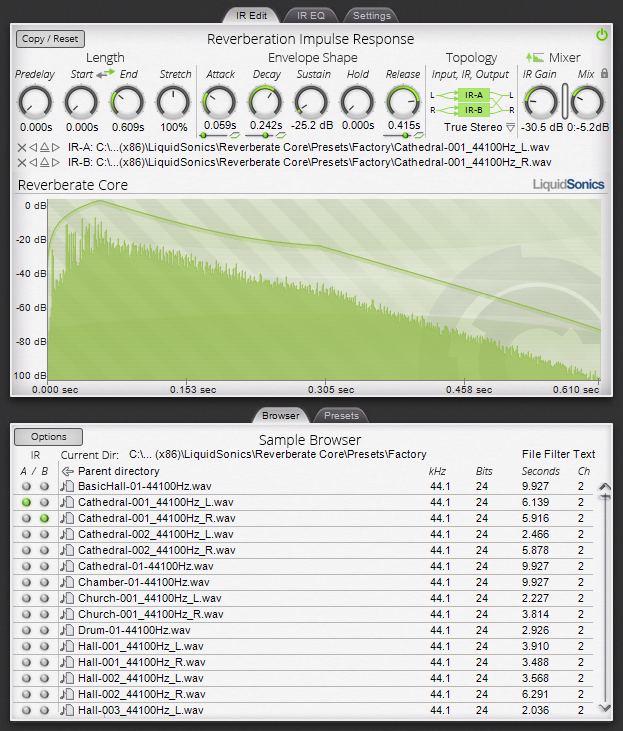The width and height of the screenshot is (623, 731).
Task: Click the Mixer level meter icon
Action: point(535,57)
